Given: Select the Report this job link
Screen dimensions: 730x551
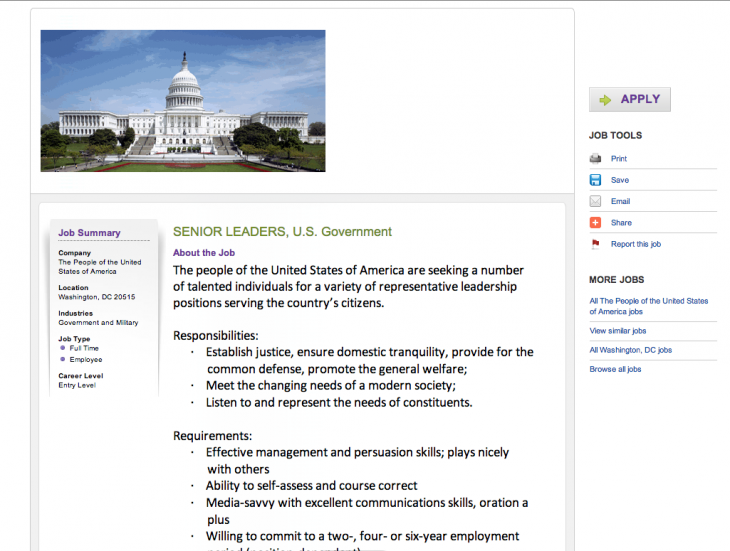Looking at the screenshot, I should (636, 244).
